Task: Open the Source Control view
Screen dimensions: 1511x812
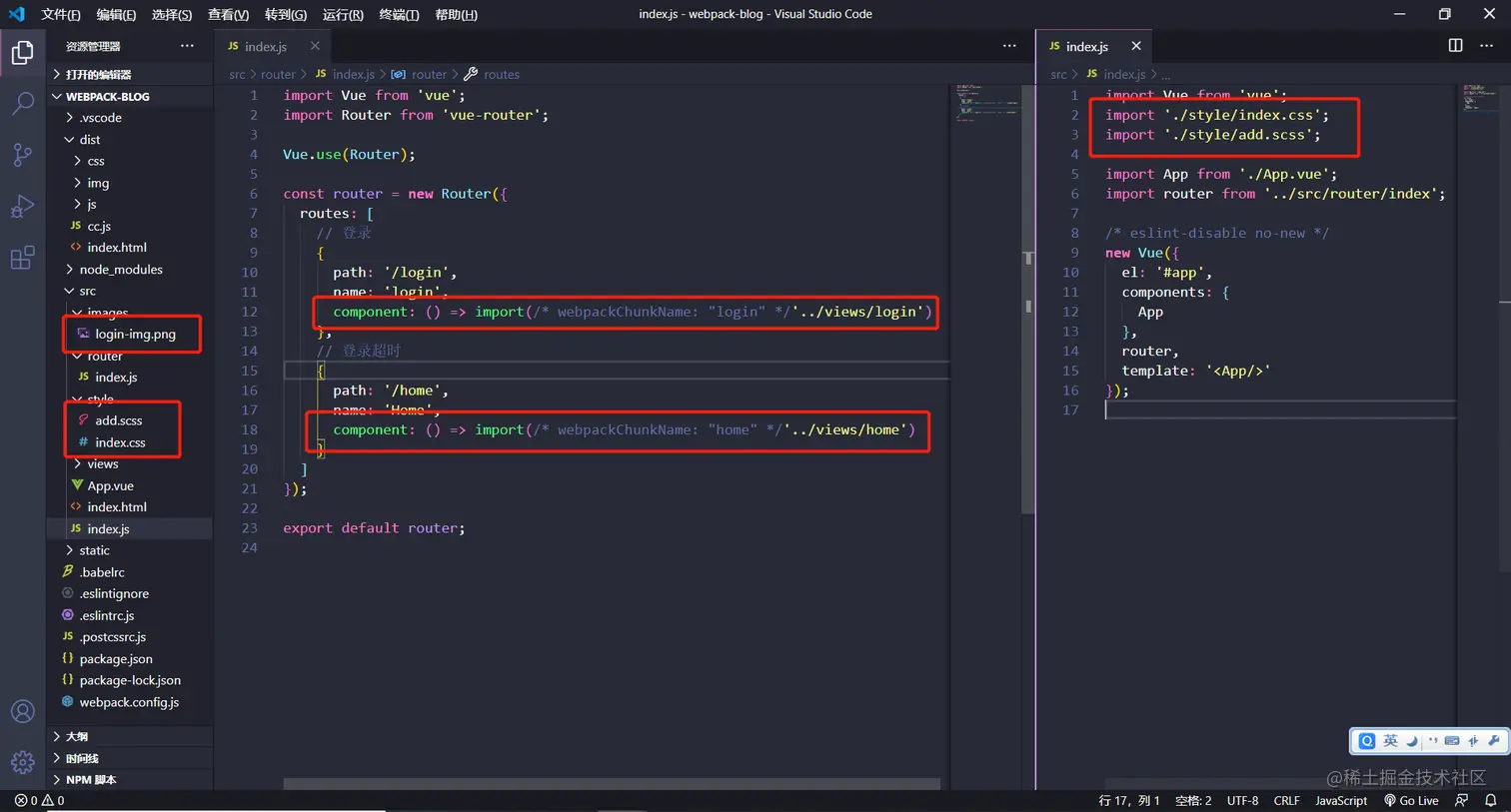Action: point(23,155)
